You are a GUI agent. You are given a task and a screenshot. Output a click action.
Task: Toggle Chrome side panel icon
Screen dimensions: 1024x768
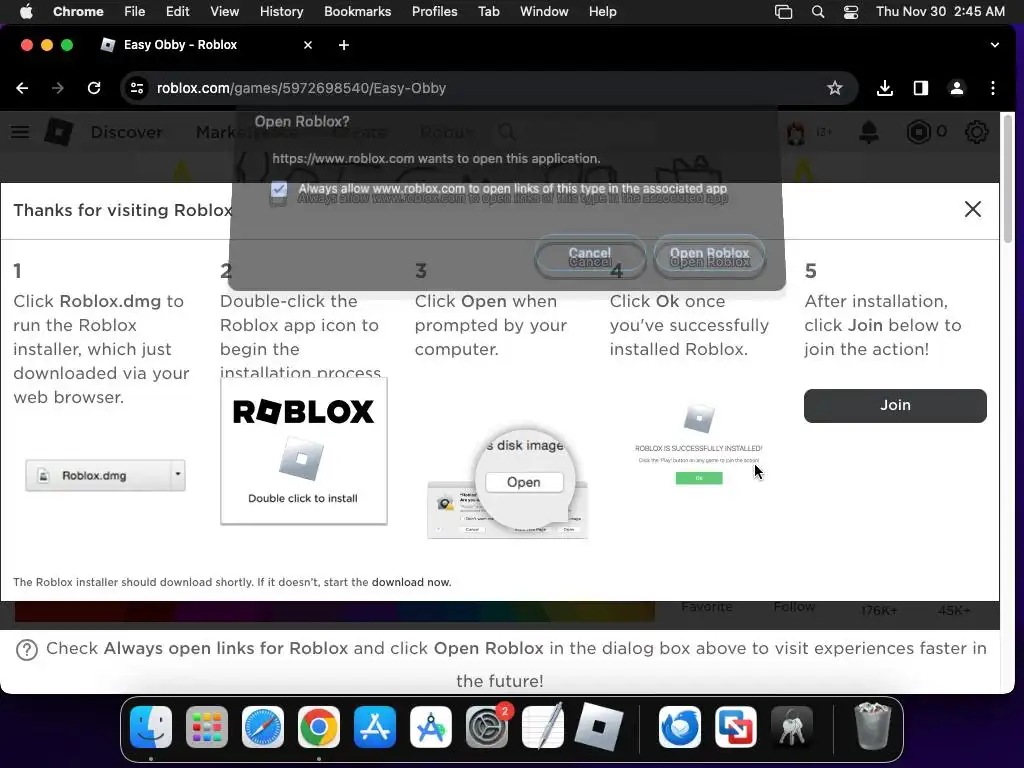(921, 88)
